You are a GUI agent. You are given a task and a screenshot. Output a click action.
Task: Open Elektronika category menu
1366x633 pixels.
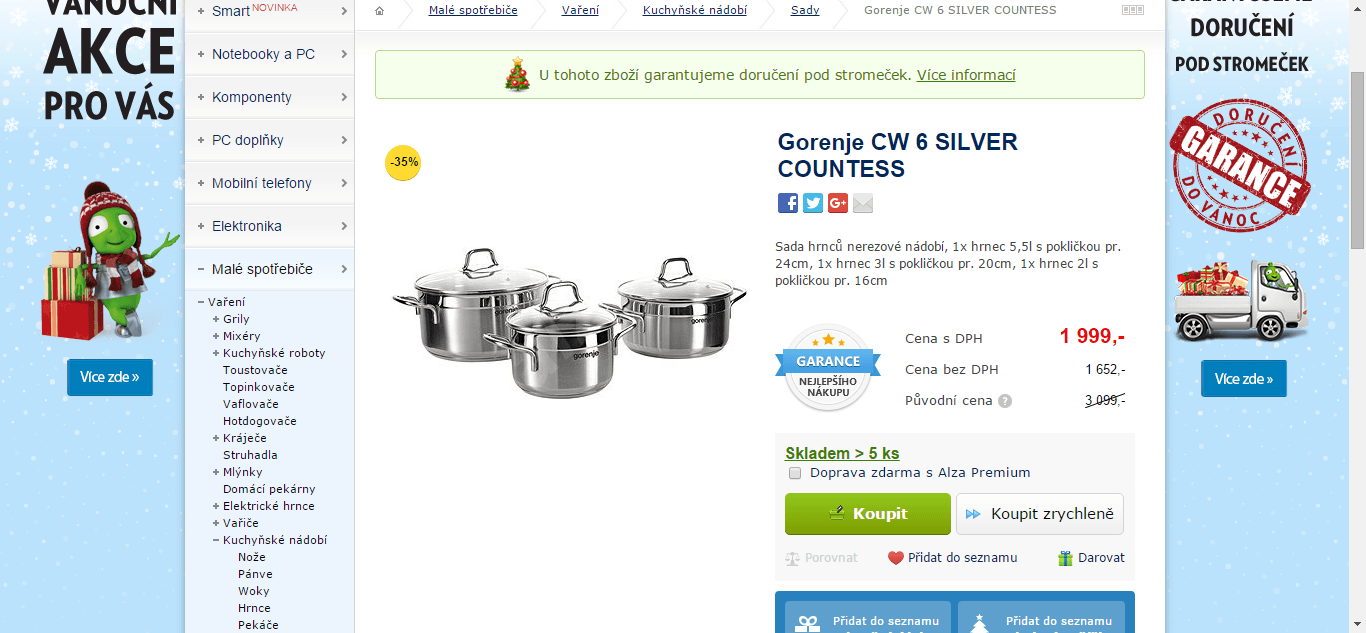[269, 226]
